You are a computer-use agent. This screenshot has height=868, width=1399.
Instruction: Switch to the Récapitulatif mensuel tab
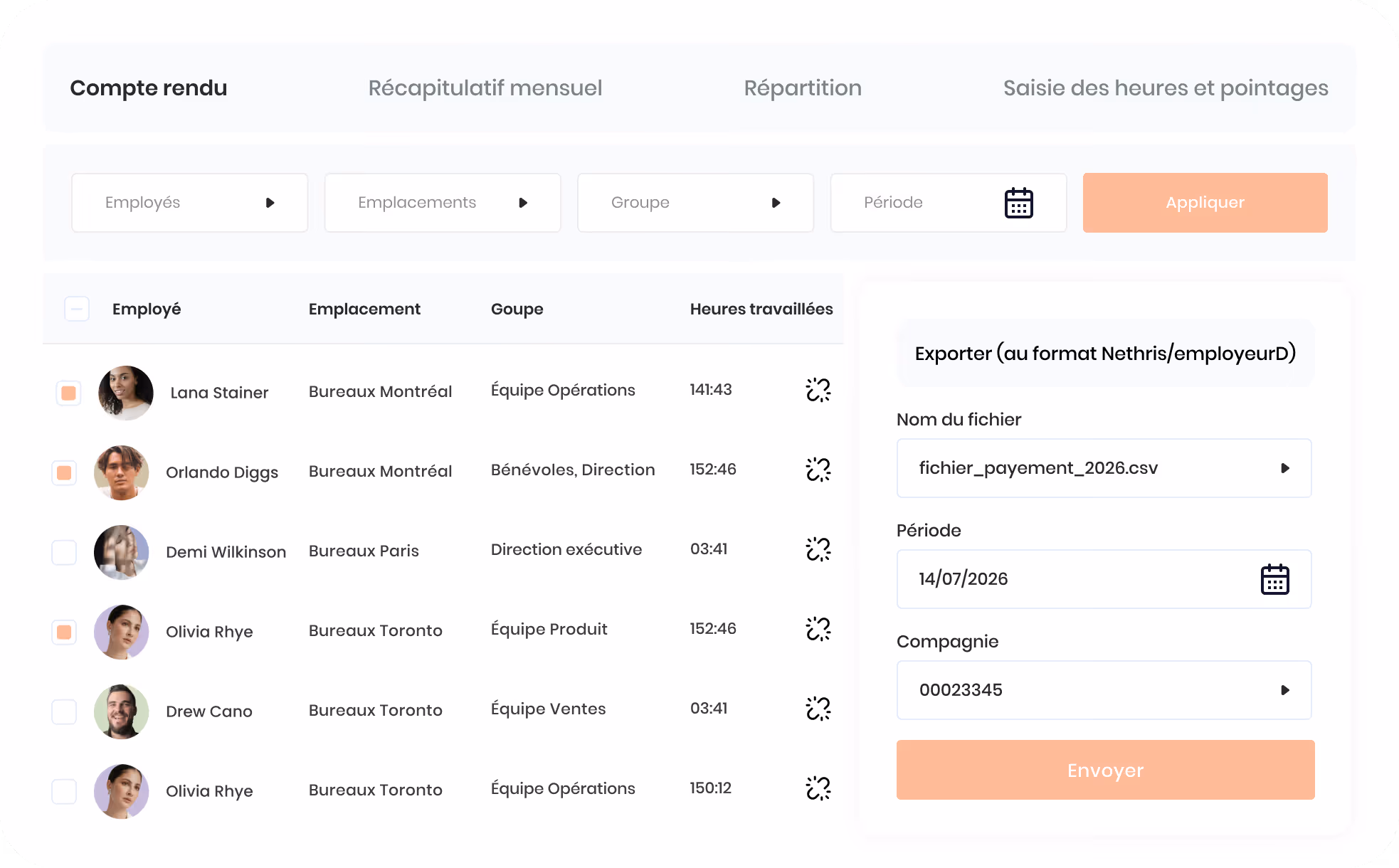coord(485,88)
